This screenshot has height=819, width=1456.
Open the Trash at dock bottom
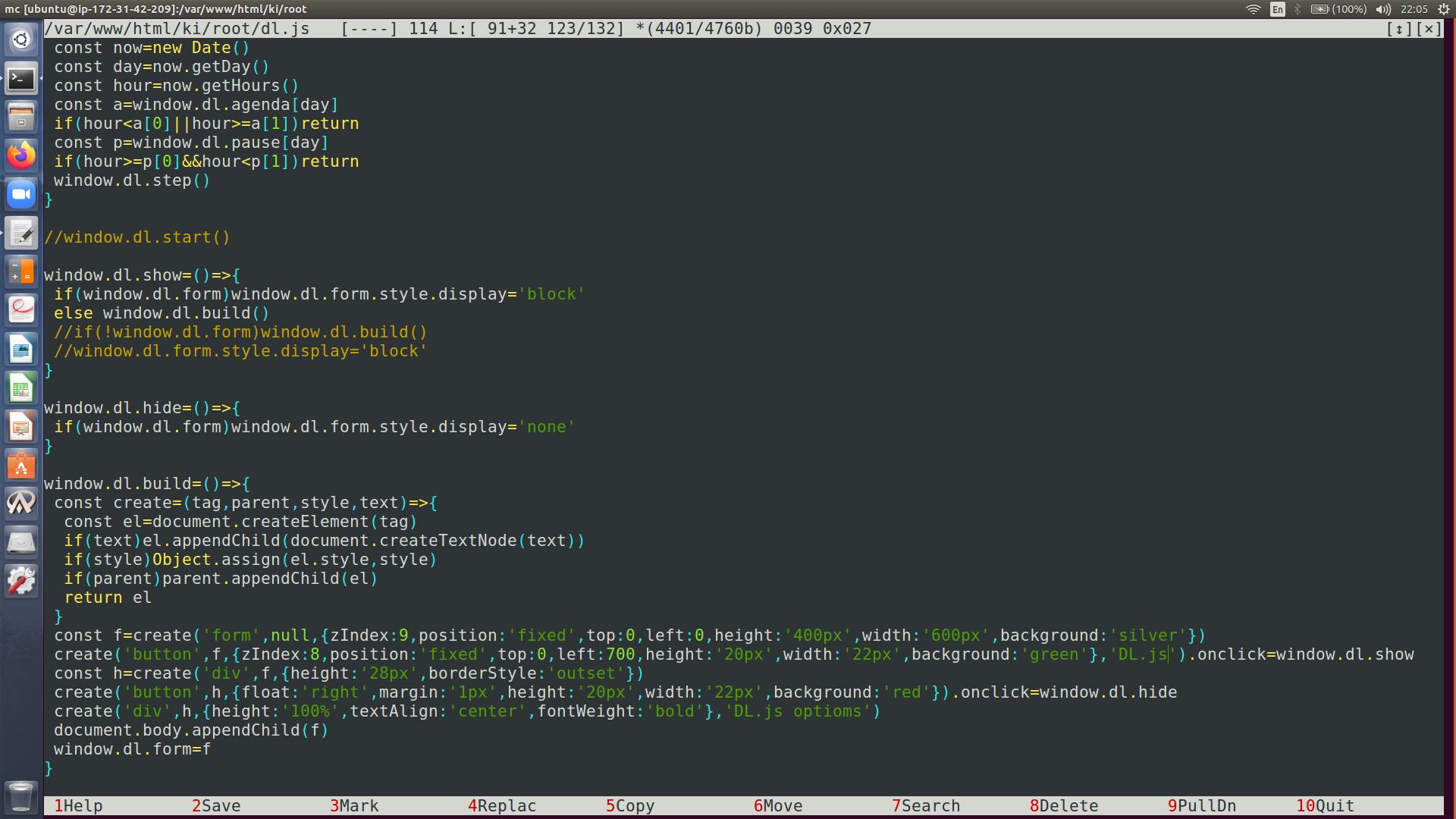[21, 796]
